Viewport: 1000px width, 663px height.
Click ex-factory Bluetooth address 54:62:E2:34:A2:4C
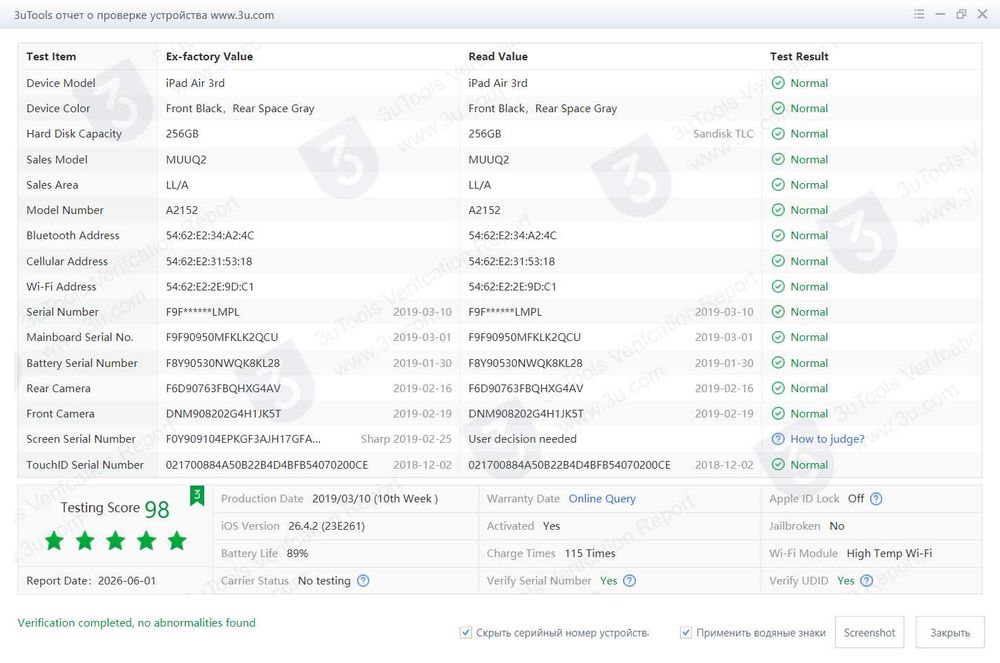tap(210, 235)
